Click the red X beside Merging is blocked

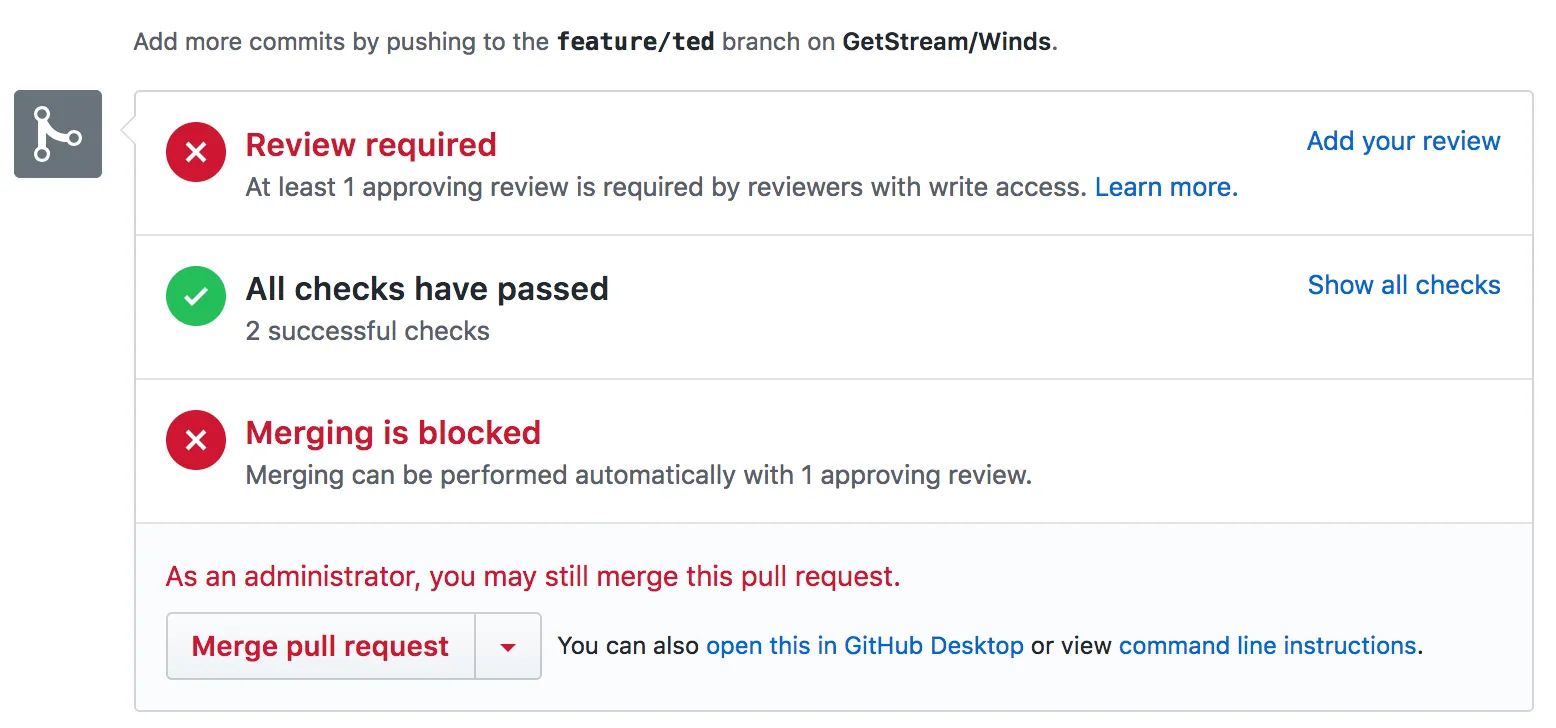point(196,440)
